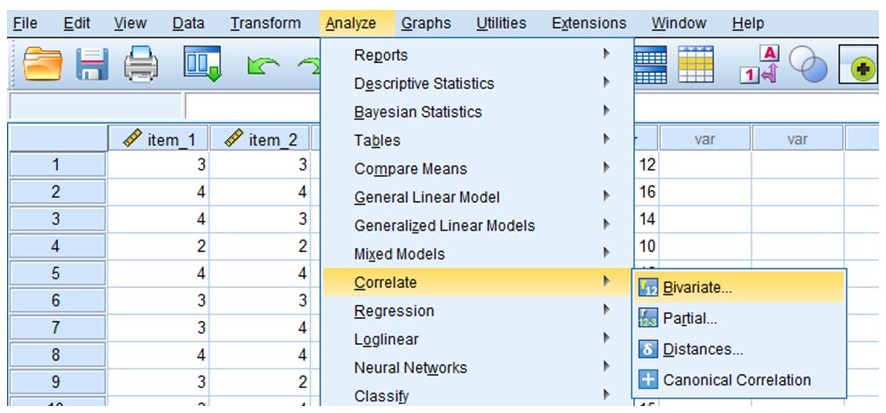Open the Transform menu
Image resolution: width=886 pixels, height=413 pixels.
[x=265, y=23]
